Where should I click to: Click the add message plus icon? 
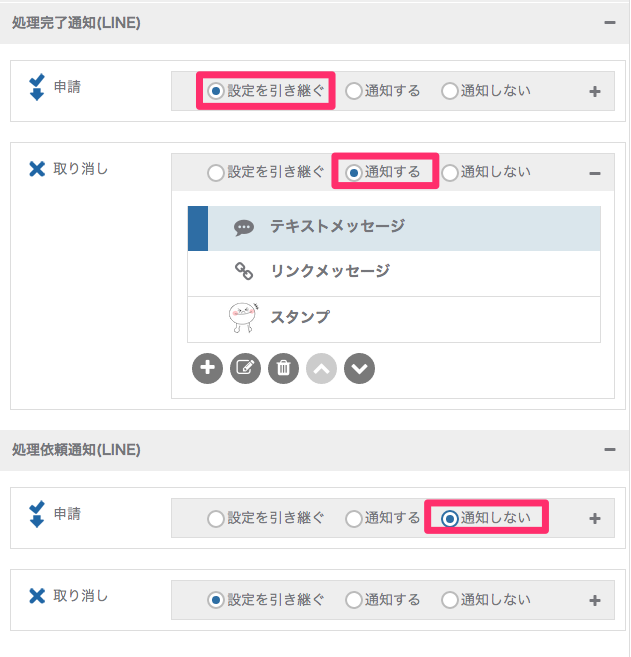(207, 368)
